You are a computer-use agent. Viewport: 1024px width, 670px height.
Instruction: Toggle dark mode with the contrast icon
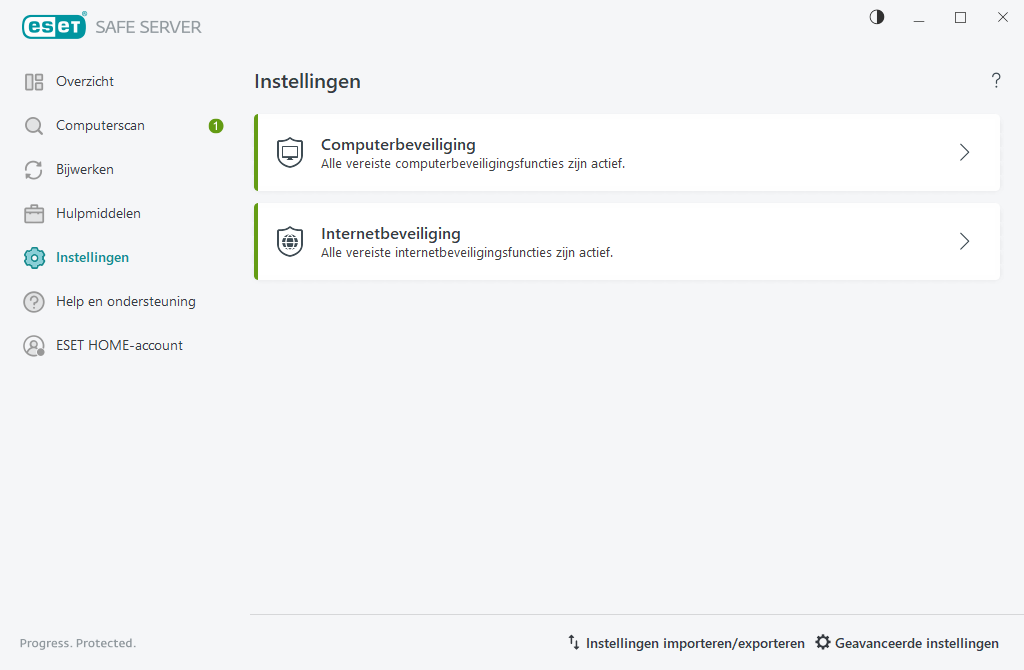coord(876,17)
